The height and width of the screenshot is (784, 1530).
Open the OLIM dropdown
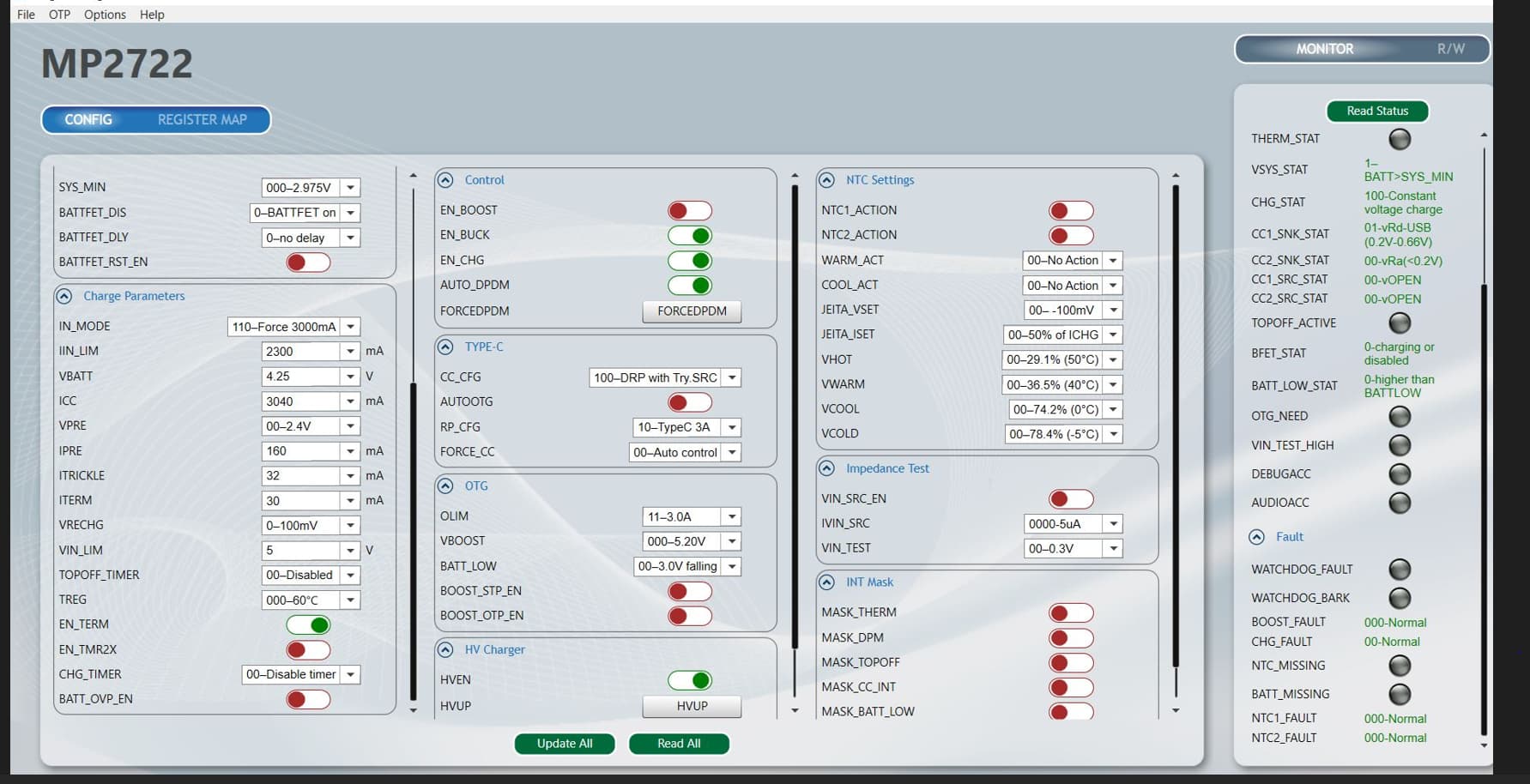coord(692,516)
